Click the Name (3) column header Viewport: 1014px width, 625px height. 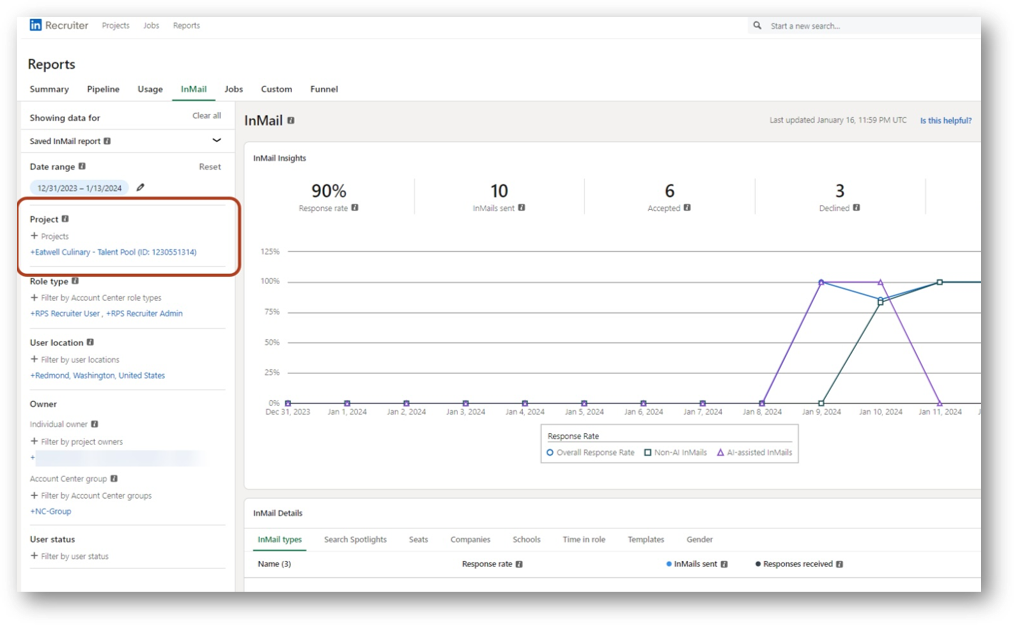(x=274, y=564)
